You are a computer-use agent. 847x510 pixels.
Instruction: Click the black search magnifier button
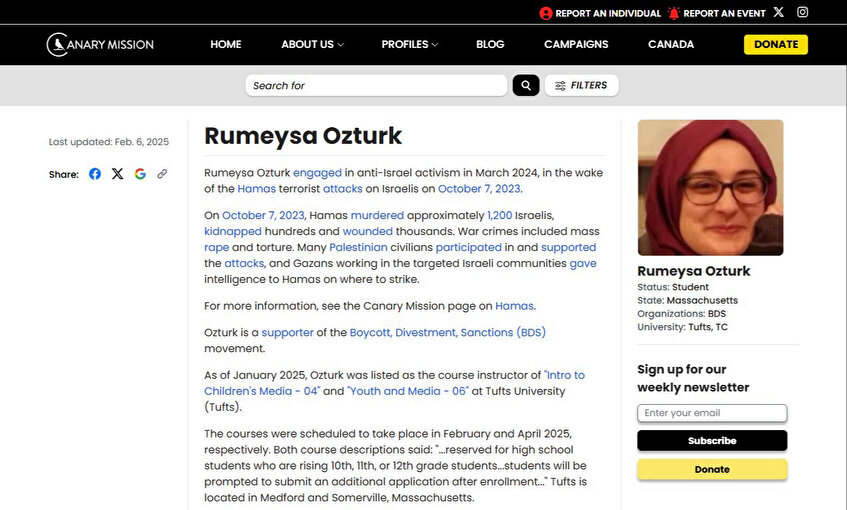526,85
